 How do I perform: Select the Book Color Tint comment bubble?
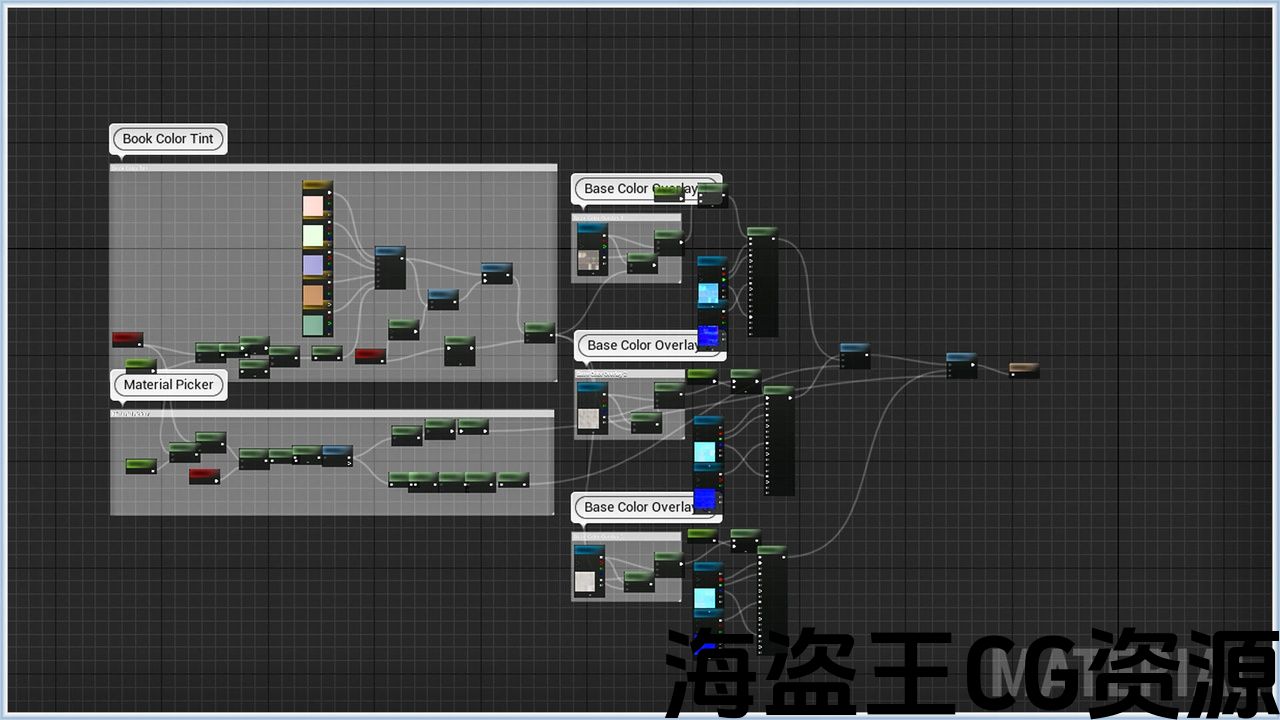(x=168, y=139)
